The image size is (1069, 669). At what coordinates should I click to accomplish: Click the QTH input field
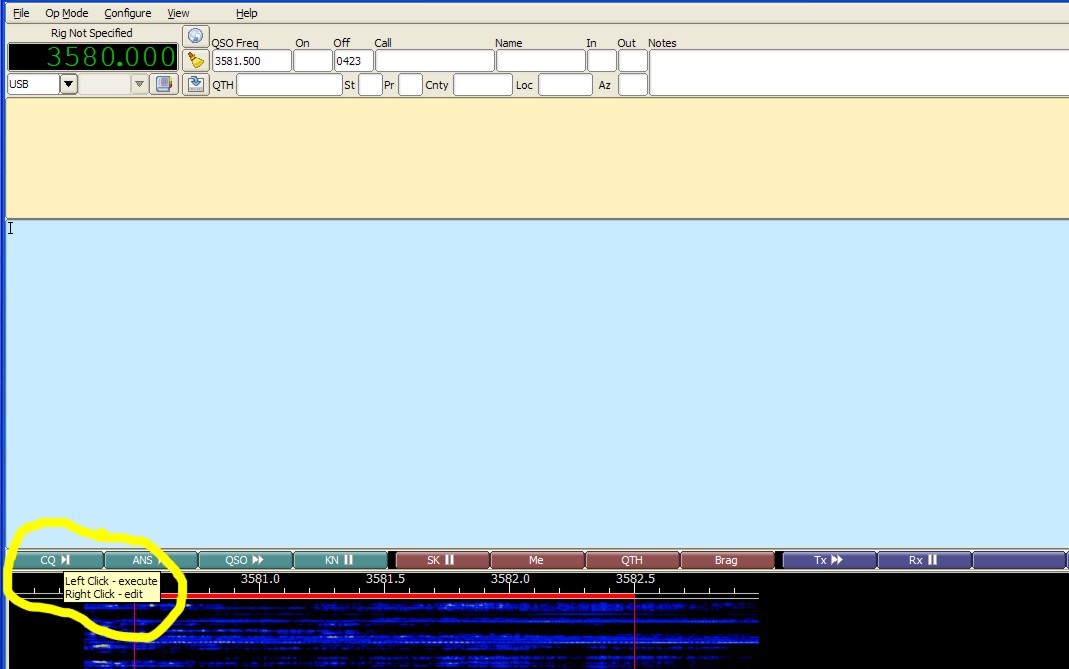click(289, 85)
